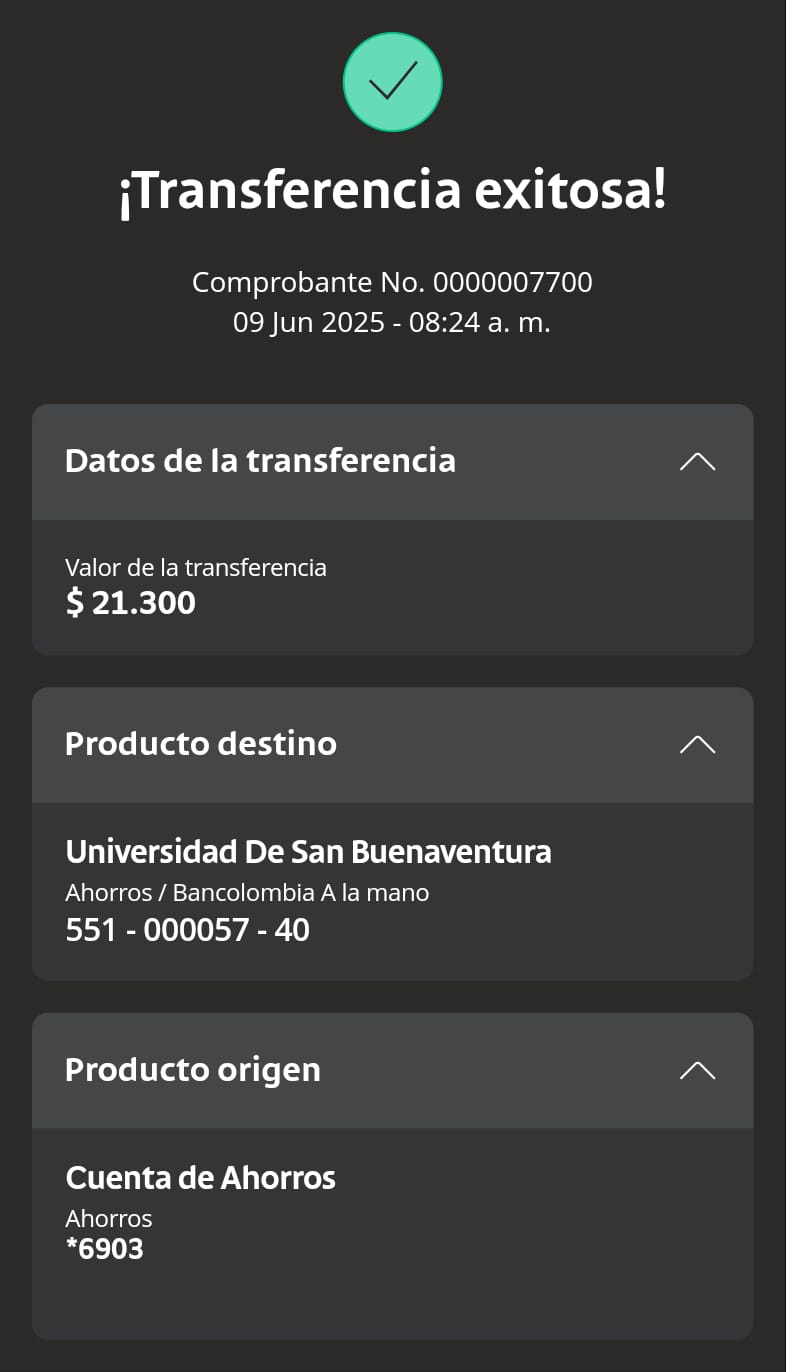
Task: Collapse the Producto destino chevron
Action: (697, 744)
